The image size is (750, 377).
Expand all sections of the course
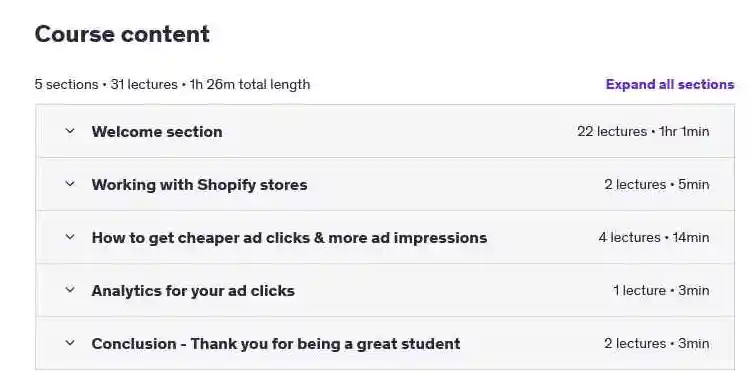(x=670, y=84)
